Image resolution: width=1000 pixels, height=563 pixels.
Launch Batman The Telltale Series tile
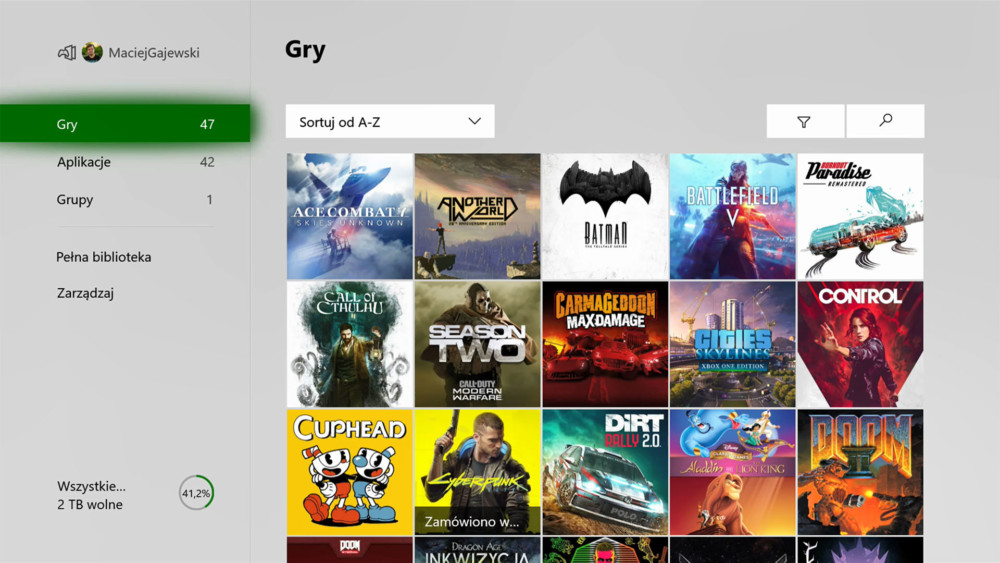605,216
